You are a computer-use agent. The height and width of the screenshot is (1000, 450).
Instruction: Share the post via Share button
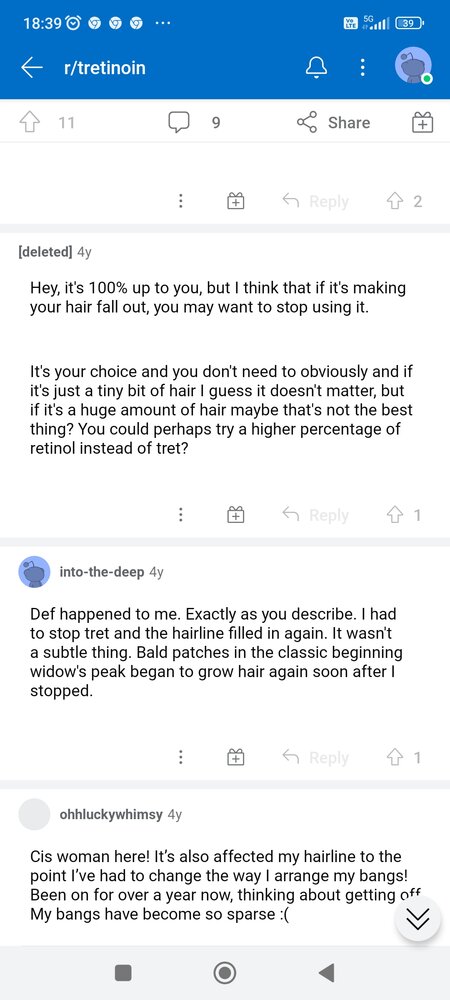333,122
